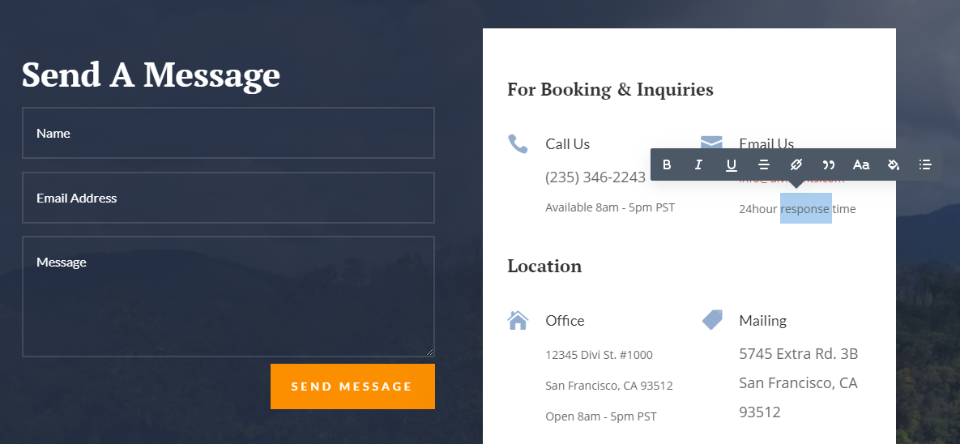Click the highlighted word "response"
Viewport: 960px width, 444px height.
coord(805,209)
